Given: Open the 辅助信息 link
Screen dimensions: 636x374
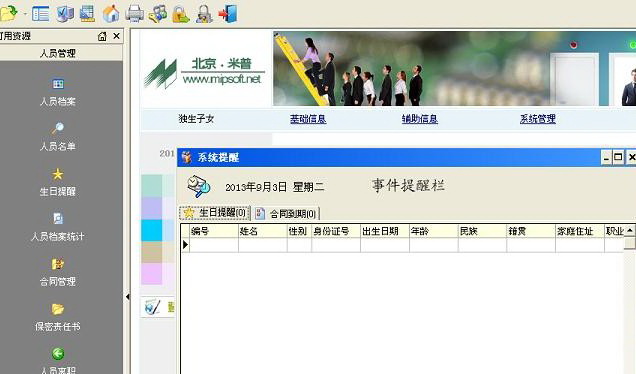Looking at the screenshot, I should 419,119.
